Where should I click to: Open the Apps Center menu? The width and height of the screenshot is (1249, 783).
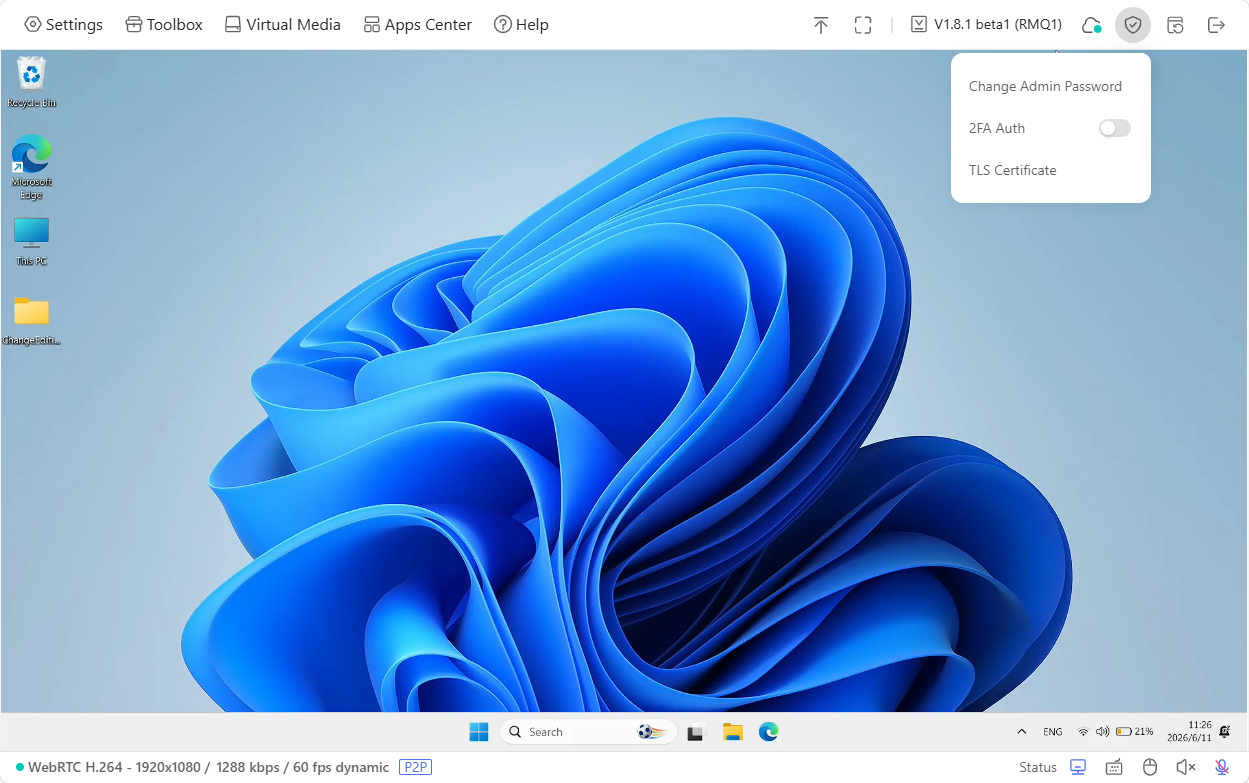pyautogui.click(x=417, y=25)
